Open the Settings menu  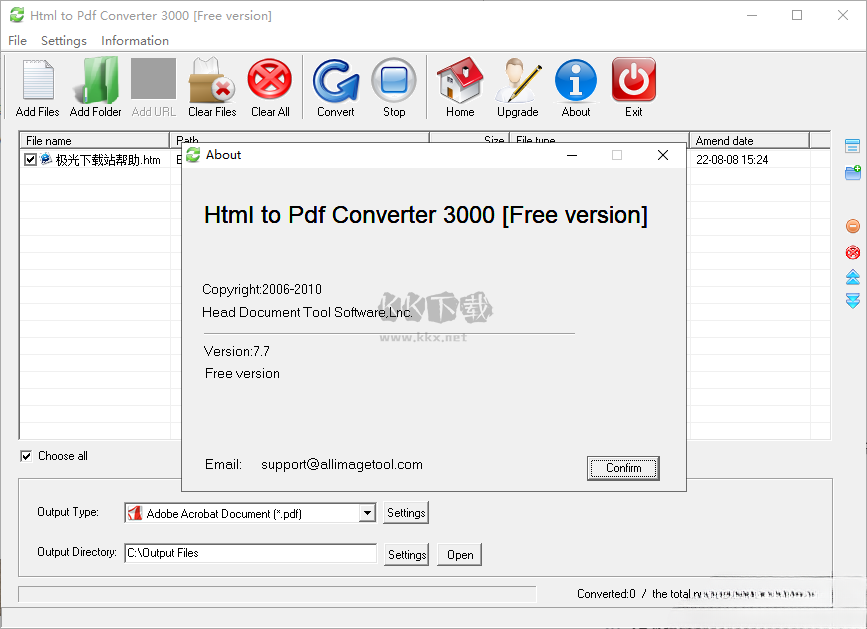(x=63, y=41)
